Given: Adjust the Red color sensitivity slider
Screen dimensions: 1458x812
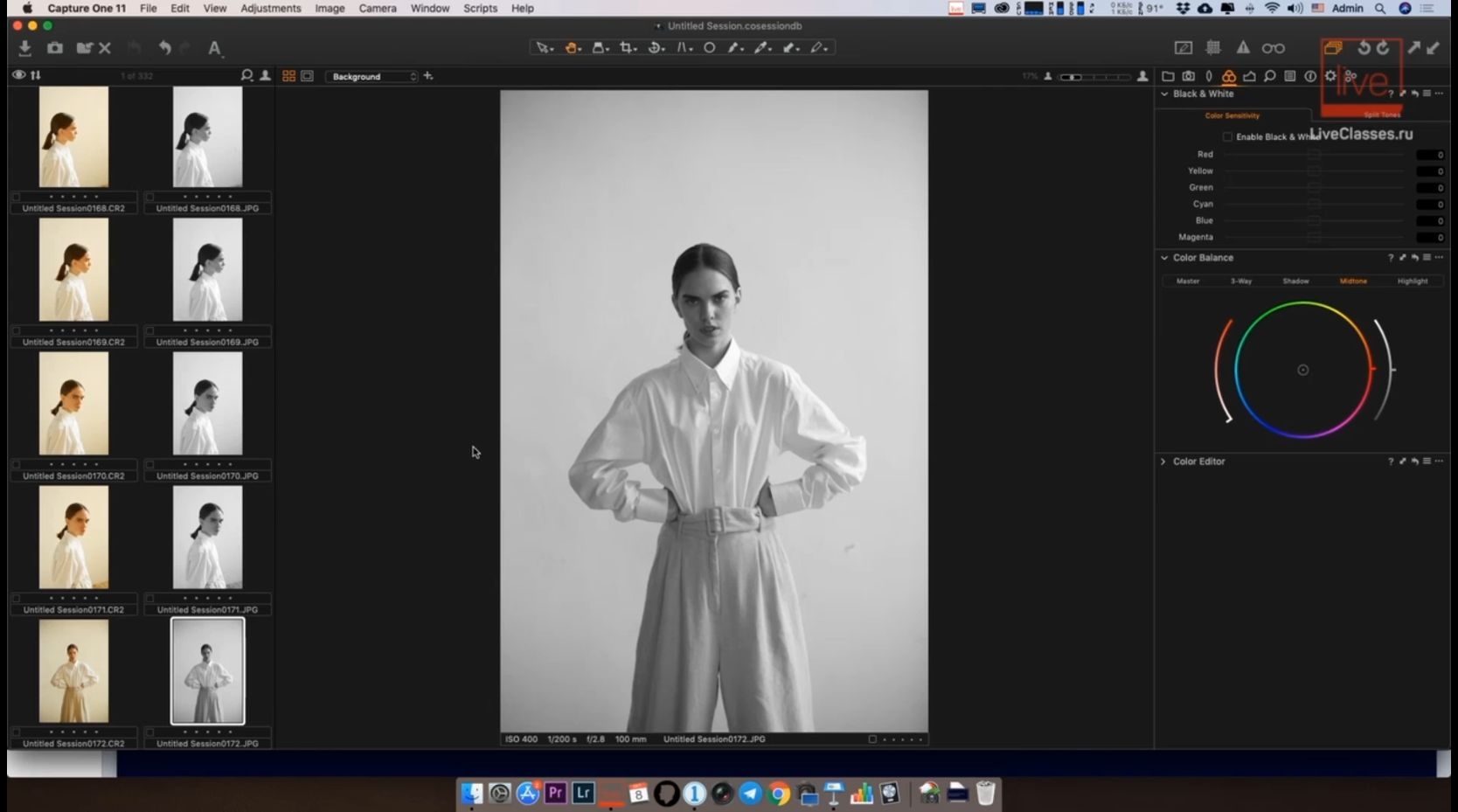Looking at the screenshot, I should (1314, 155).
